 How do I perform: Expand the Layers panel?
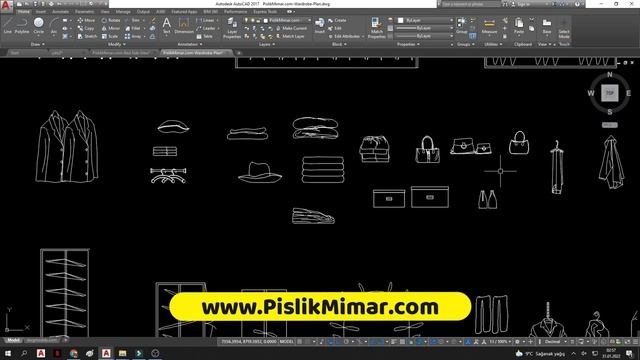pyautogui.click(x=267, y=44)
